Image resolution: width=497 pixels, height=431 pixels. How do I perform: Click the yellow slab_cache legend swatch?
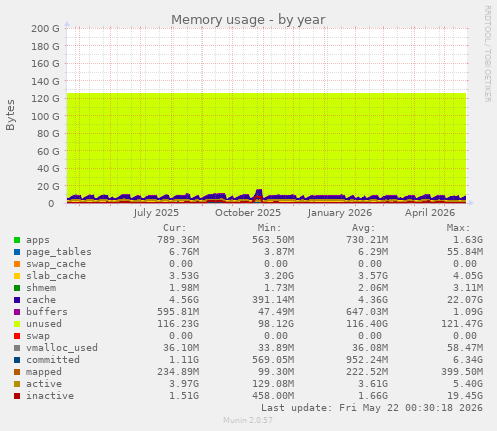(x=17, y=276)
